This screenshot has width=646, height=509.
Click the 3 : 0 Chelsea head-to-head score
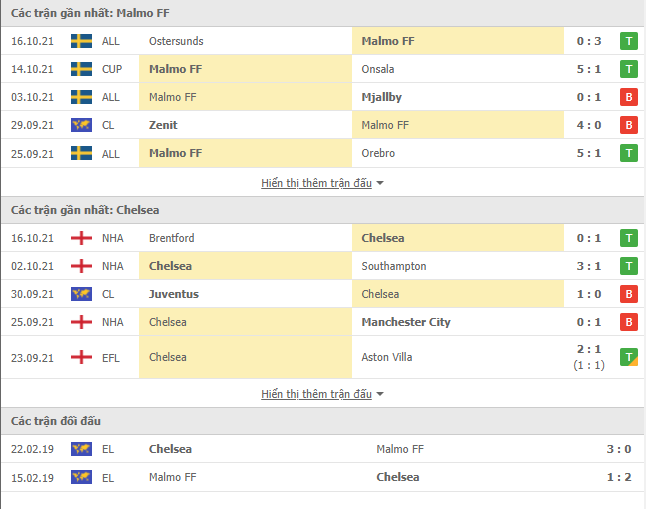click(619, 449)
